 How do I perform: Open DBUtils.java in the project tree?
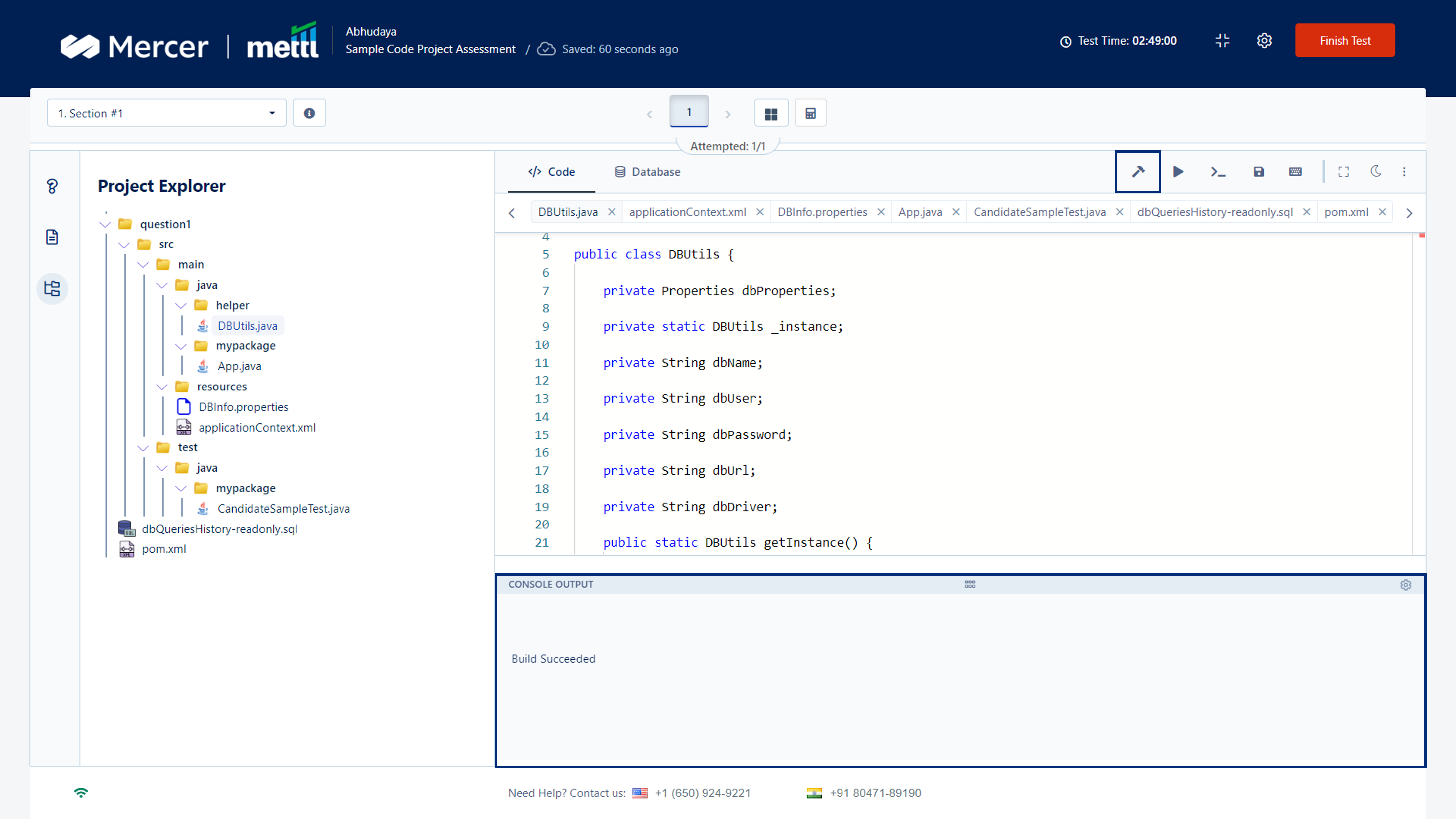[x=247, y=326]
